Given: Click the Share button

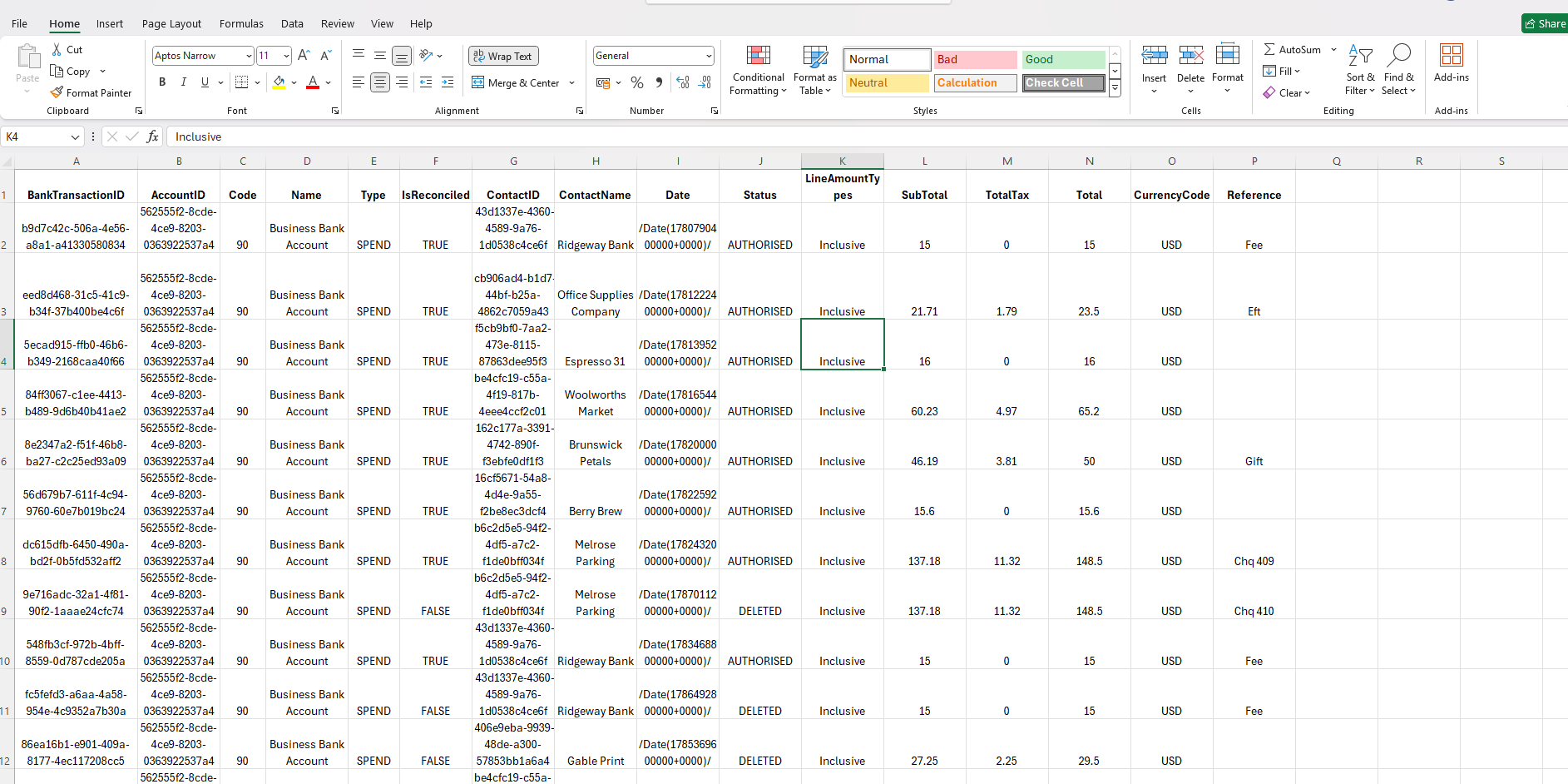Looking at the screenshot, I should pos(1545,23).
